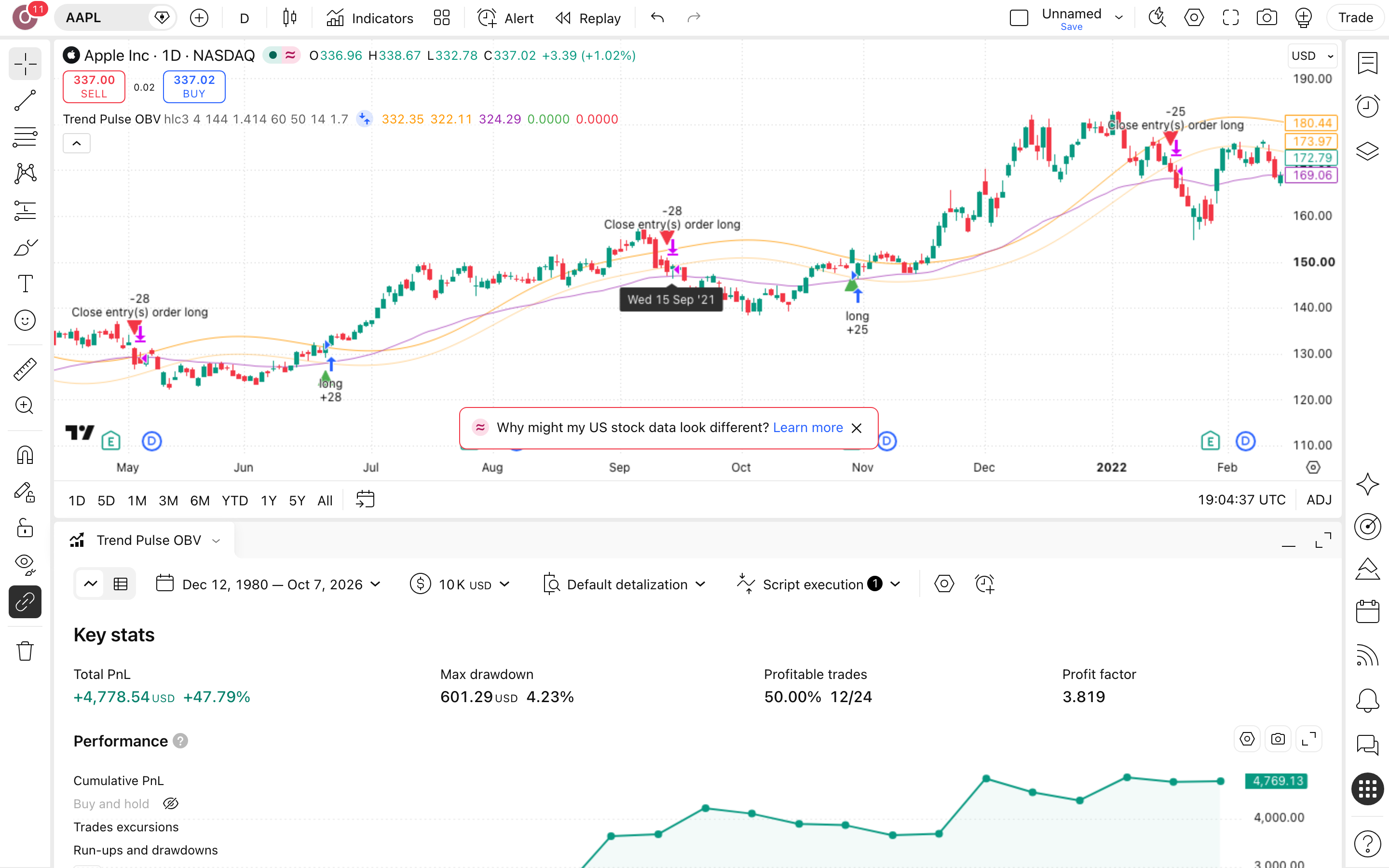Open candlestick chart style selector

coord(290,18)
